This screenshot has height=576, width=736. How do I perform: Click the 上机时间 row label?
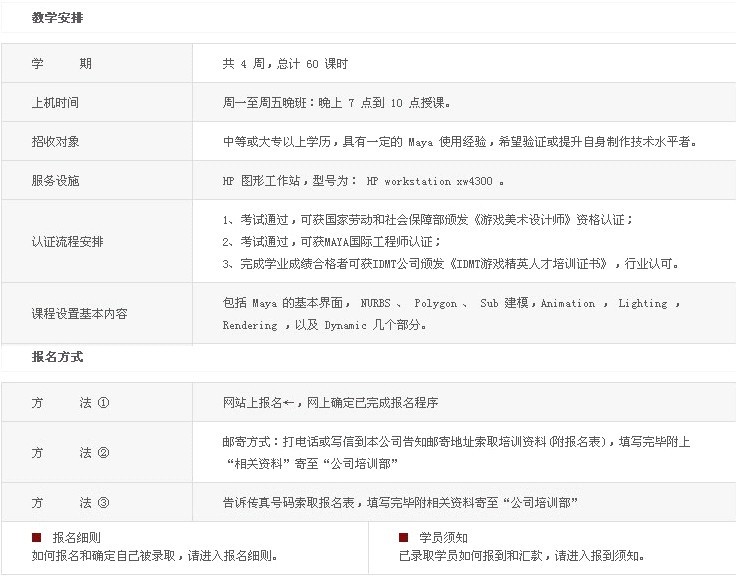click(x=56, y=103)
